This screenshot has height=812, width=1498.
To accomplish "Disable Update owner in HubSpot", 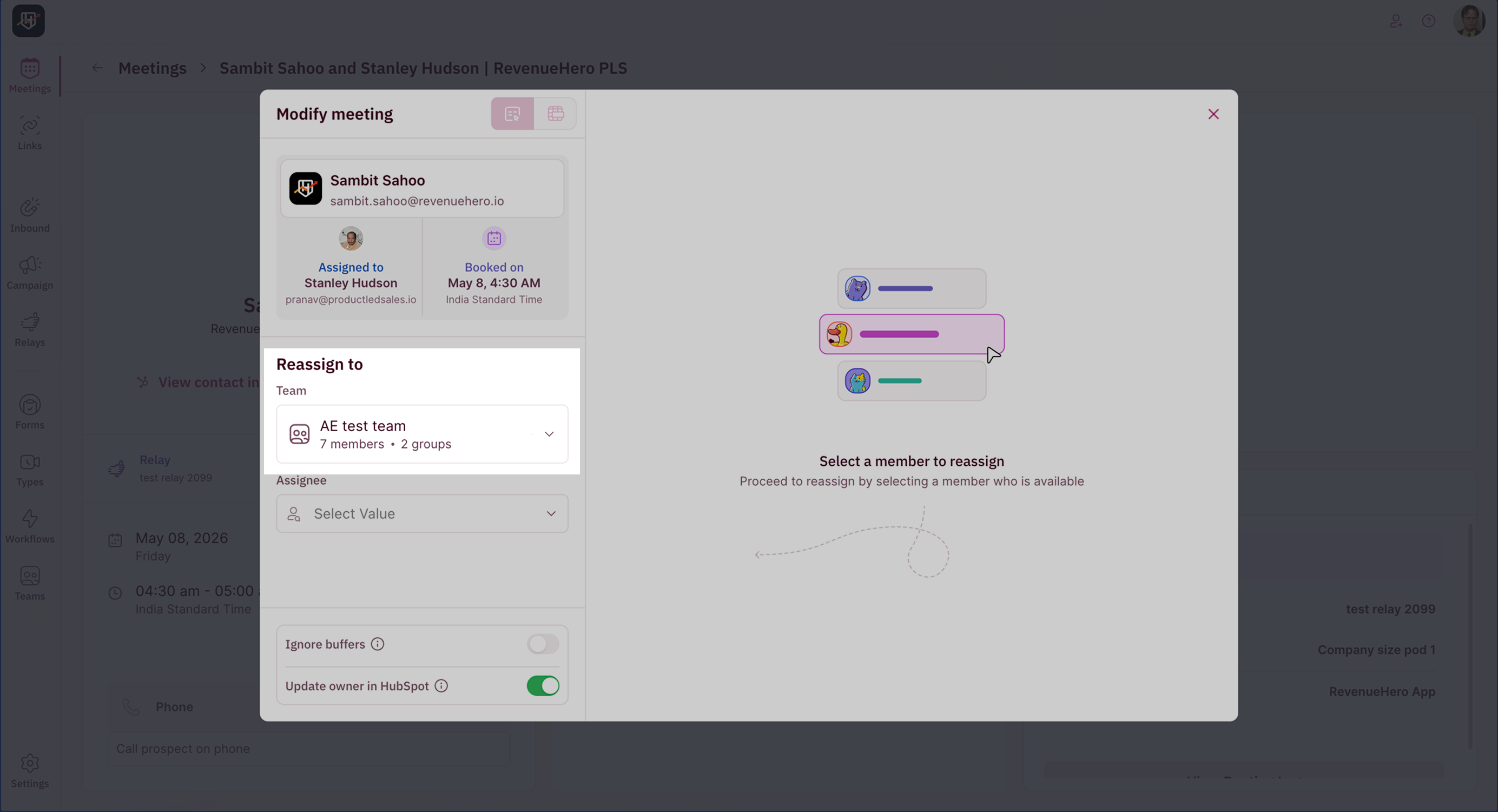I will click(x=543, y=686).
